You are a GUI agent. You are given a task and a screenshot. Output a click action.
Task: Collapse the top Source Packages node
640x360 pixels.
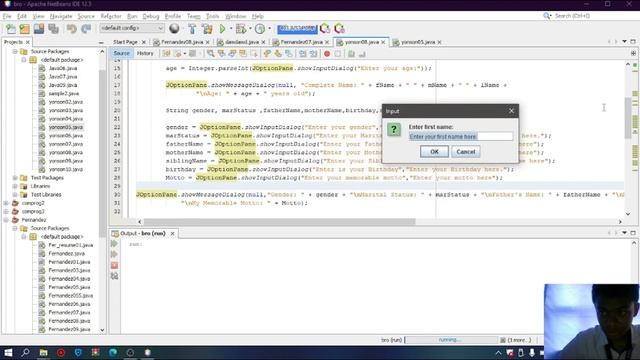15,51
